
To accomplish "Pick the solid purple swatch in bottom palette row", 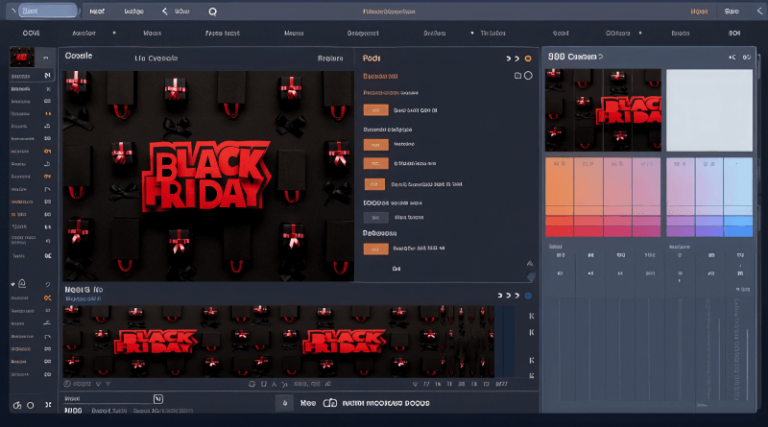I will 680,231.
